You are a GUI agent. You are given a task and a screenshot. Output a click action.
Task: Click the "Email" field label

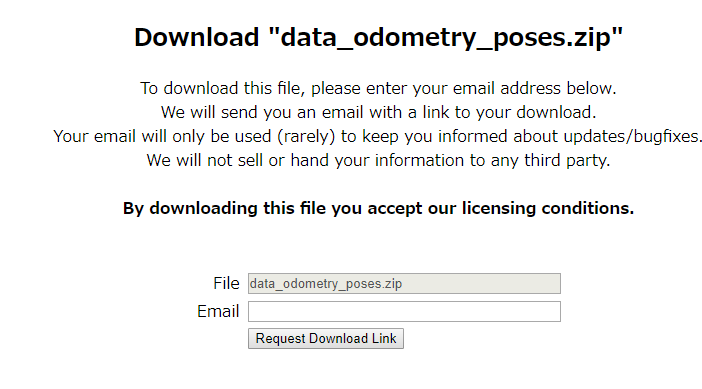tap(218, 311)
